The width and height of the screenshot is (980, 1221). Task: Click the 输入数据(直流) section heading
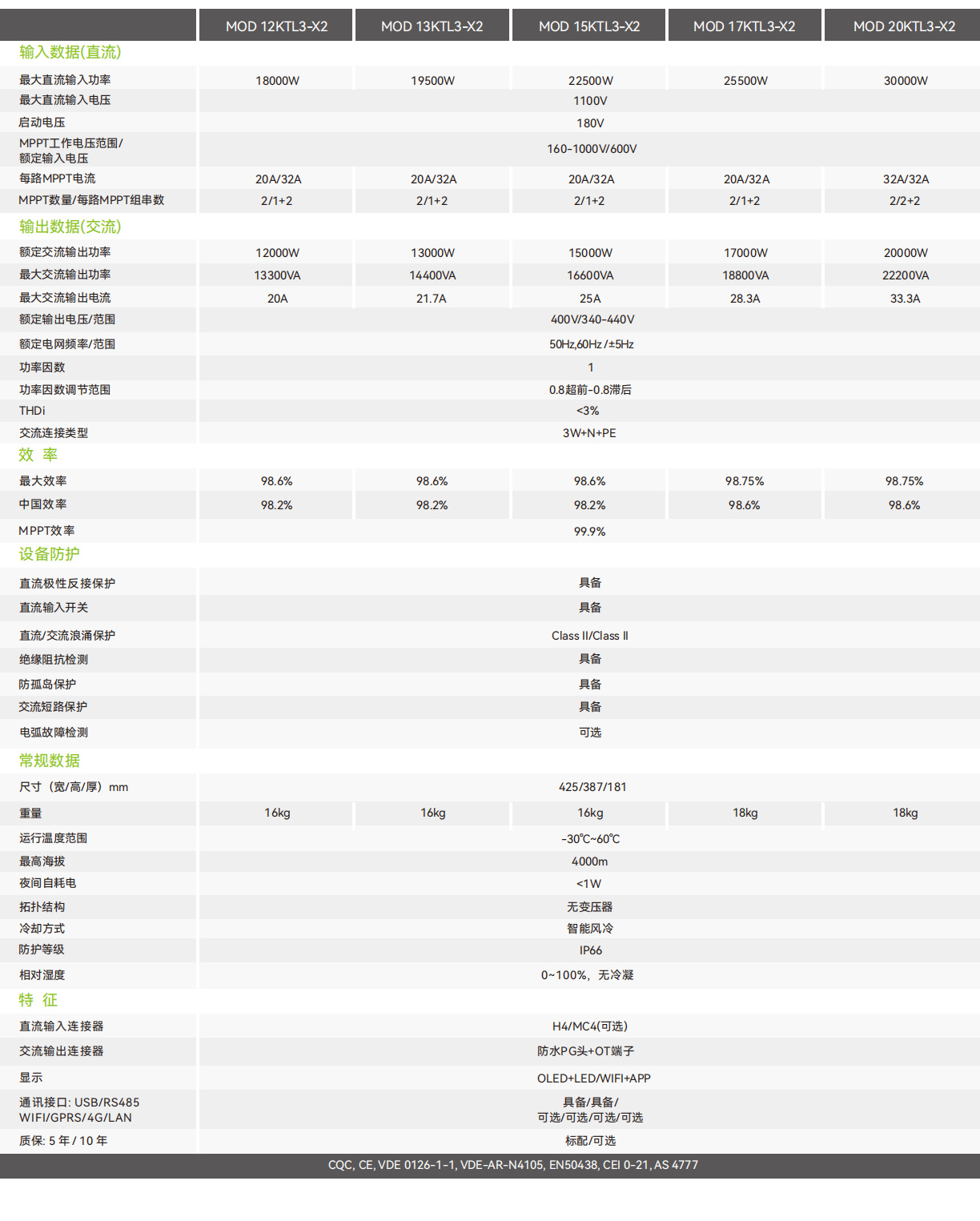pyautogui.click(x=70, y=52)
